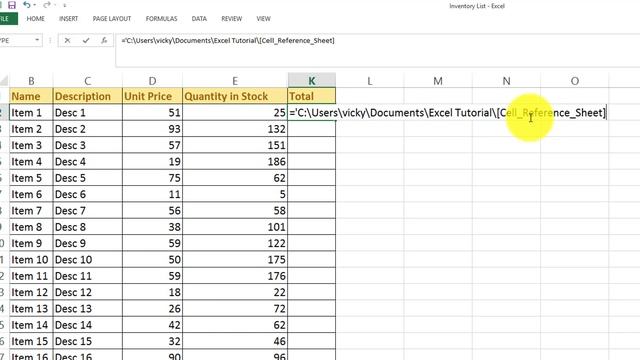Select column C header
640x360 pixels.
pyautogui.click(x=87, y=81)
